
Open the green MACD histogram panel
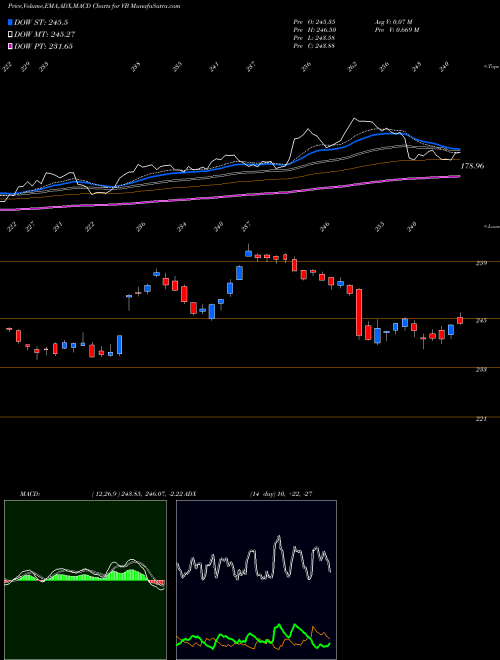[85, 580]
